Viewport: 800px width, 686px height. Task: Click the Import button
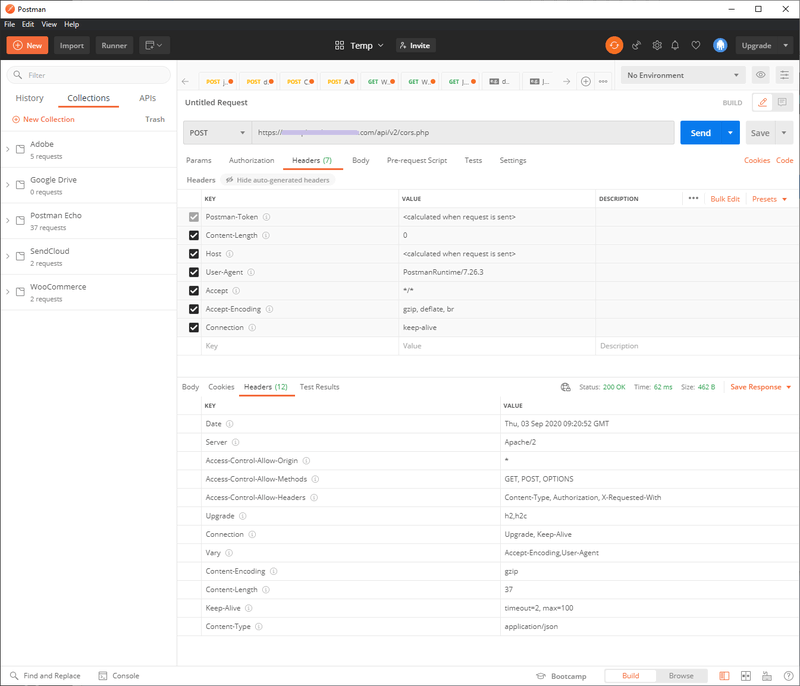(x=72, y=45)
